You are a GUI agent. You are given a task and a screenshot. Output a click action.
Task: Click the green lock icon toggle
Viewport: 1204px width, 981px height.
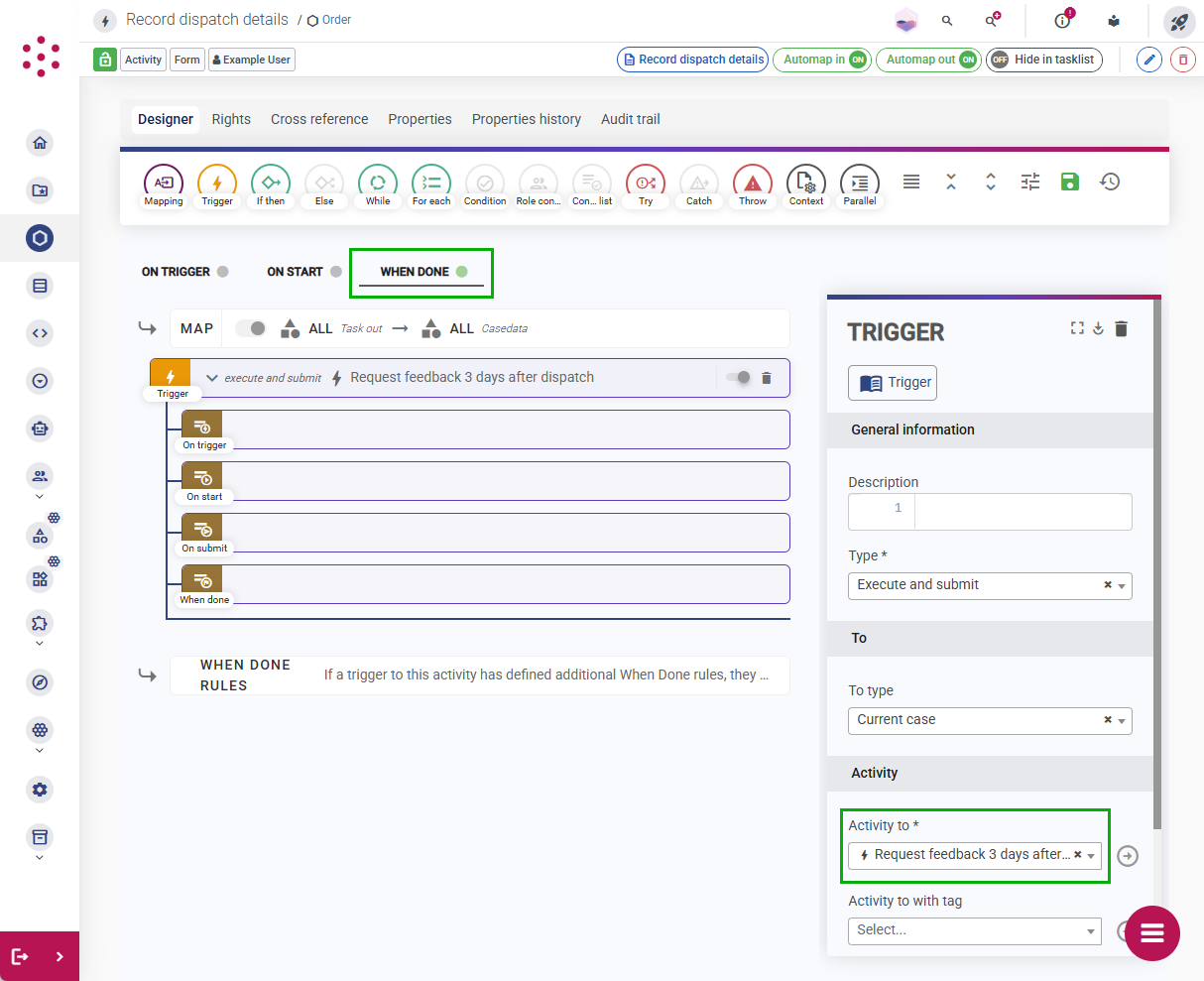click(105, 60)
